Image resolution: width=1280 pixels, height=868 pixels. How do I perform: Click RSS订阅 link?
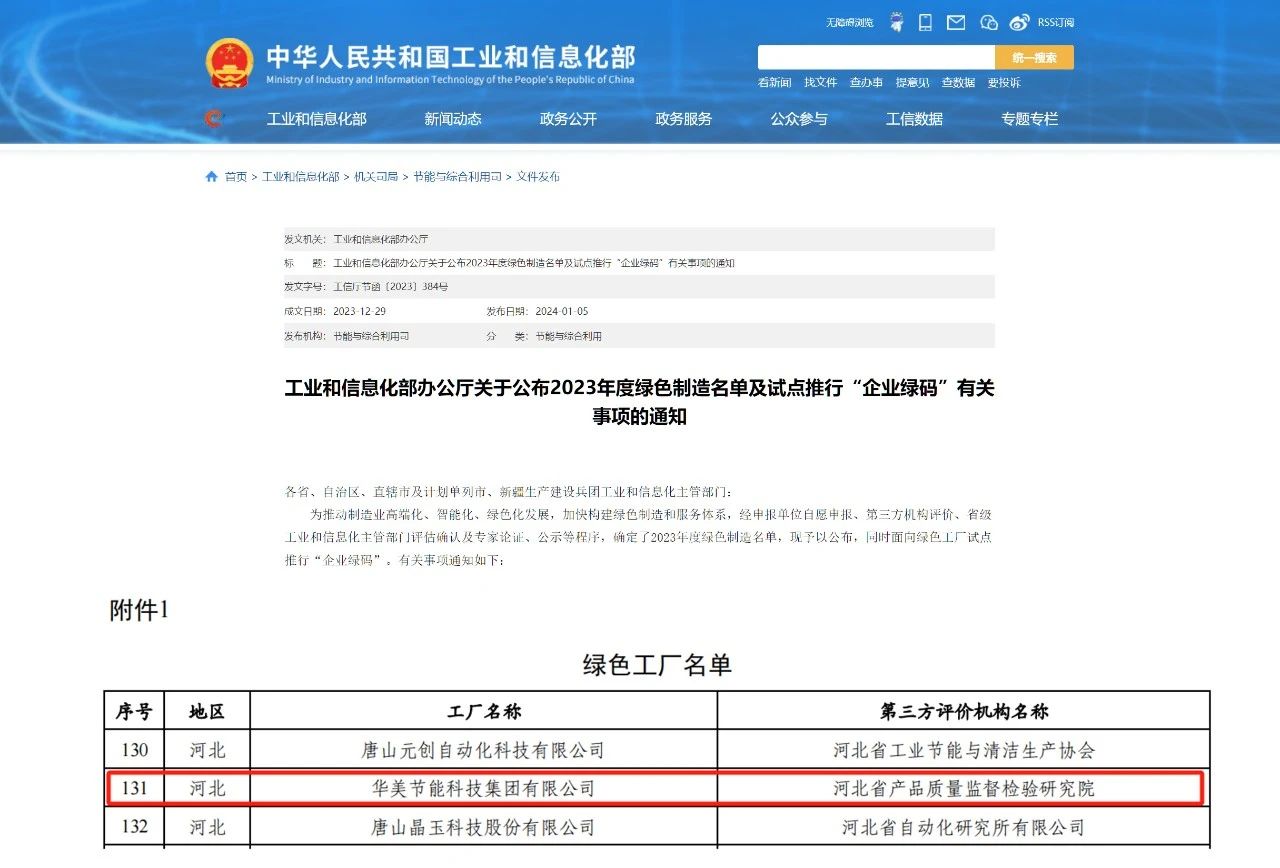click(x=1056, y=22)
